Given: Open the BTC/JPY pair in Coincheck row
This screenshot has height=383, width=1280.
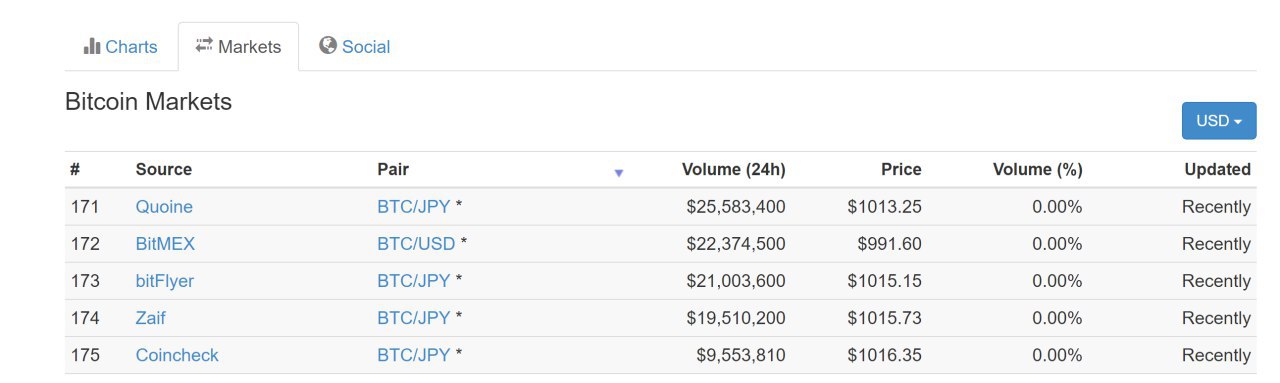Looking at the screenshot, I should tap(414, 355).
